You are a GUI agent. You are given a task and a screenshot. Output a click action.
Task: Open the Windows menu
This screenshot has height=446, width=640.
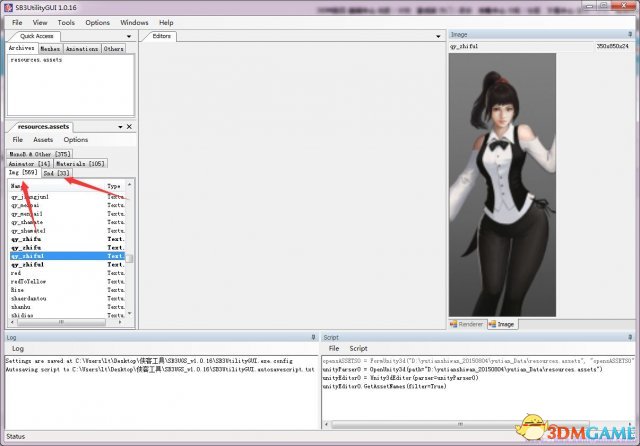tap(134, 22)
